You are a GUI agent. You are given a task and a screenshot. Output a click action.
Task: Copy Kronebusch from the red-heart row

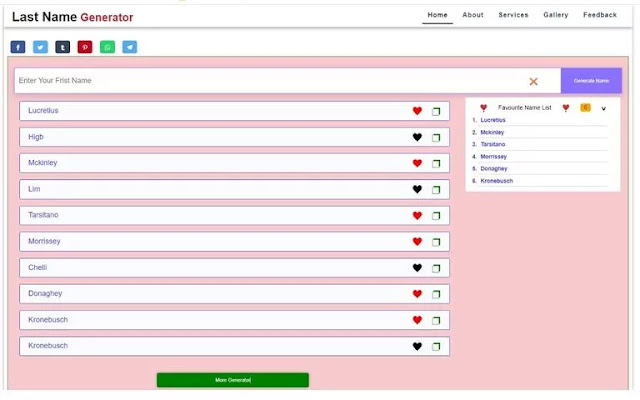[436, 320]
